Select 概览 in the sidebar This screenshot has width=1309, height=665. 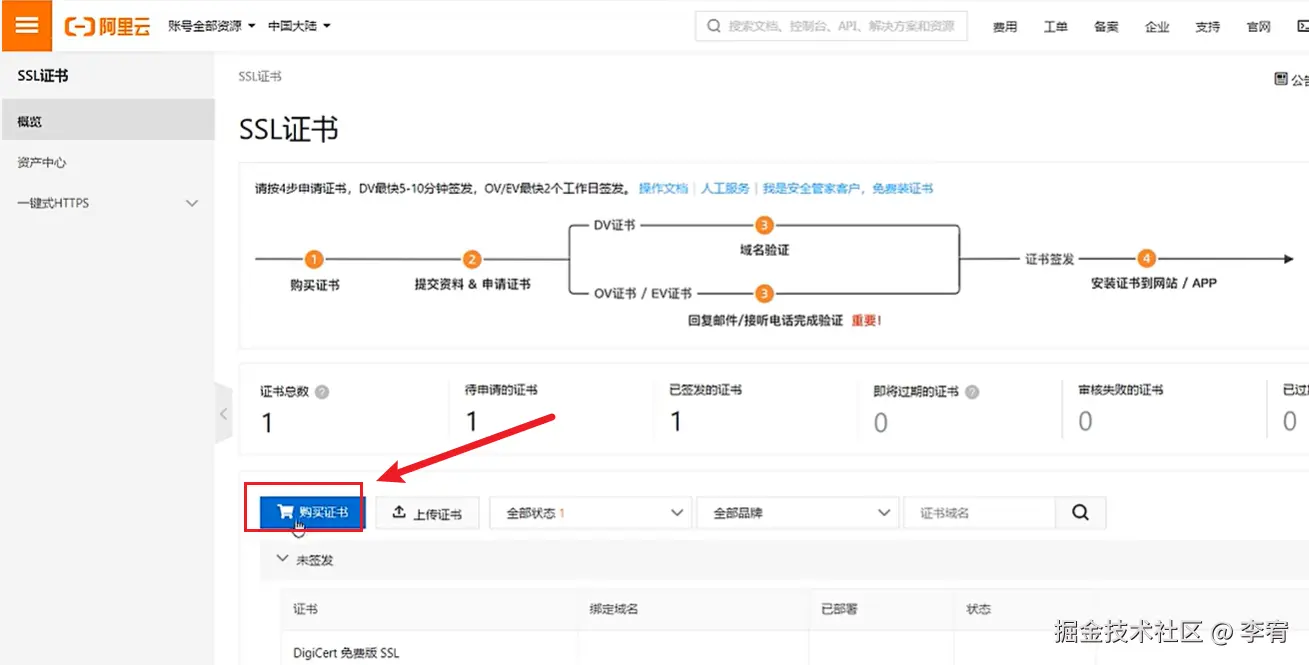(107, 121)
